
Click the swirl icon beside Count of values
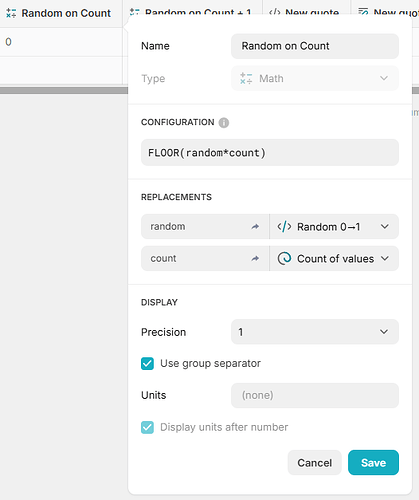284,258
